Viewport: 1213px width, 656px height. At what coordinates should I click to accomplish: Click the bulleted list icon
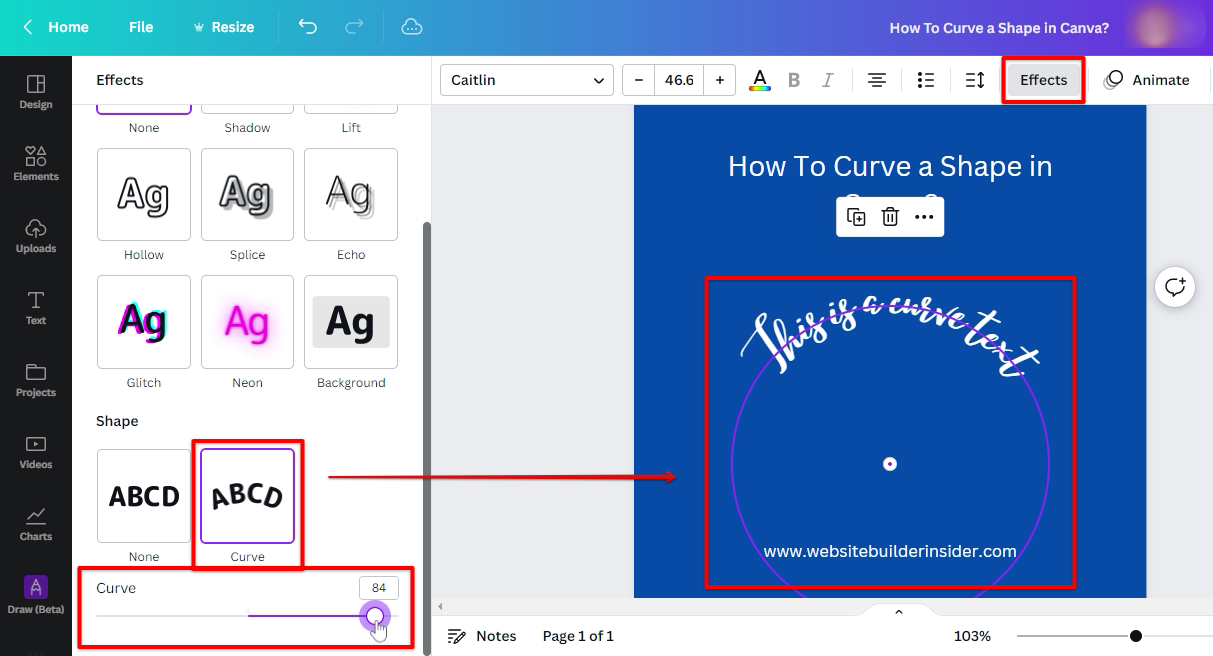point(926,80)
